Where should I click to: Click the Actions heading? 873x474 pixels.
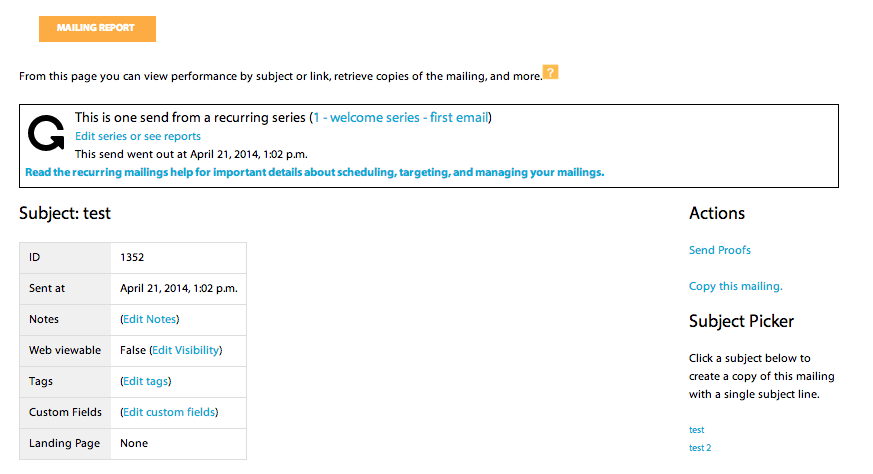717,213
